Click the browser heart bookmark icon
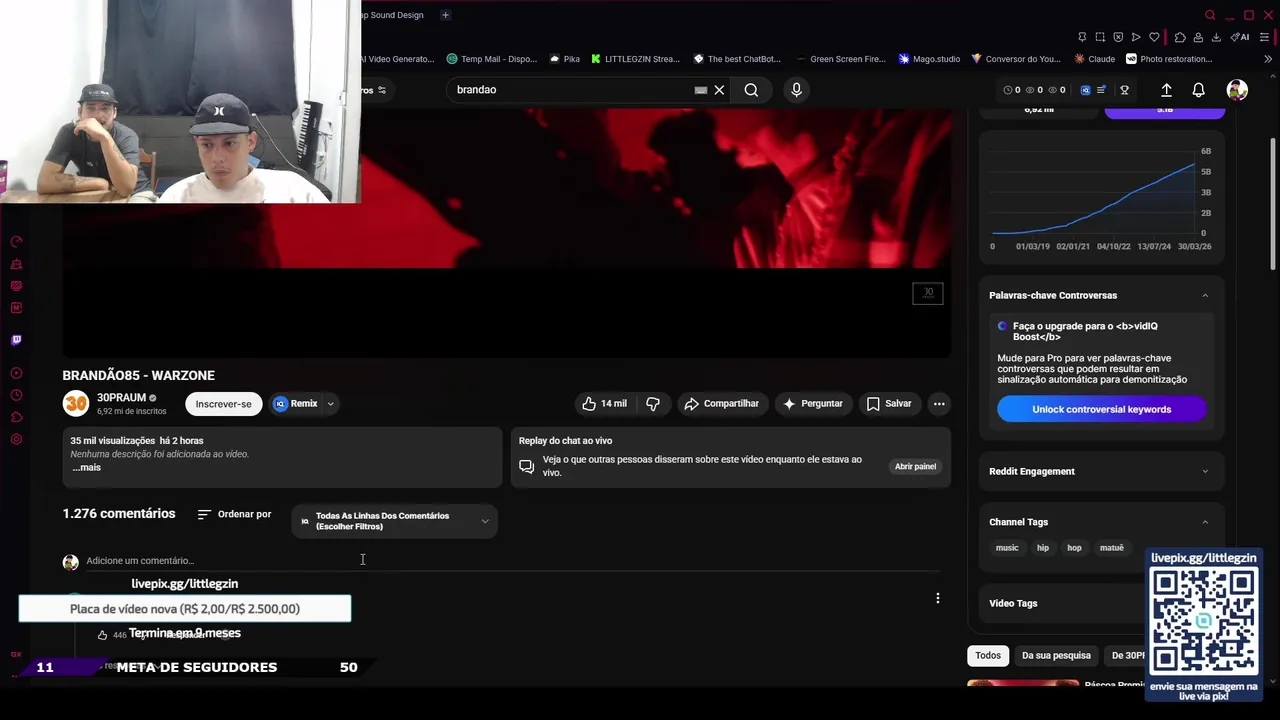The width and height of the screenshot is (1280, 720). click(1154, 37)
